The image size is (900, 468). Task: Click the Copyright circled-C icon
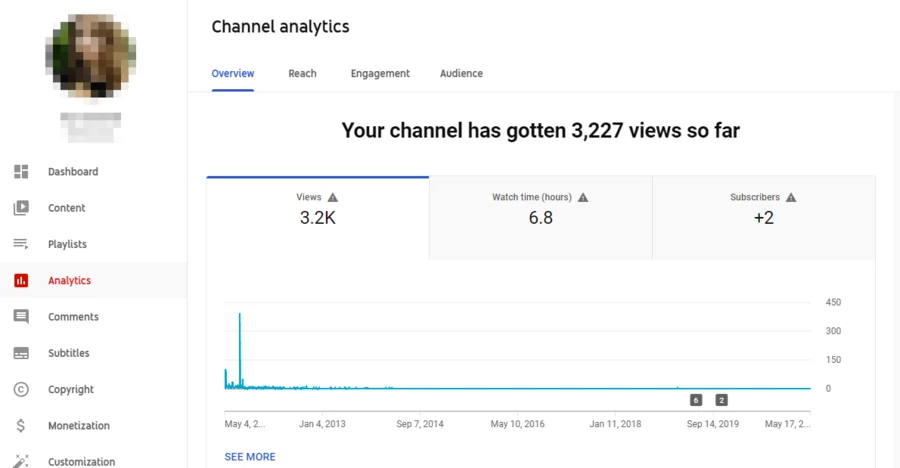pyautogui.click(x=21, y=390)
